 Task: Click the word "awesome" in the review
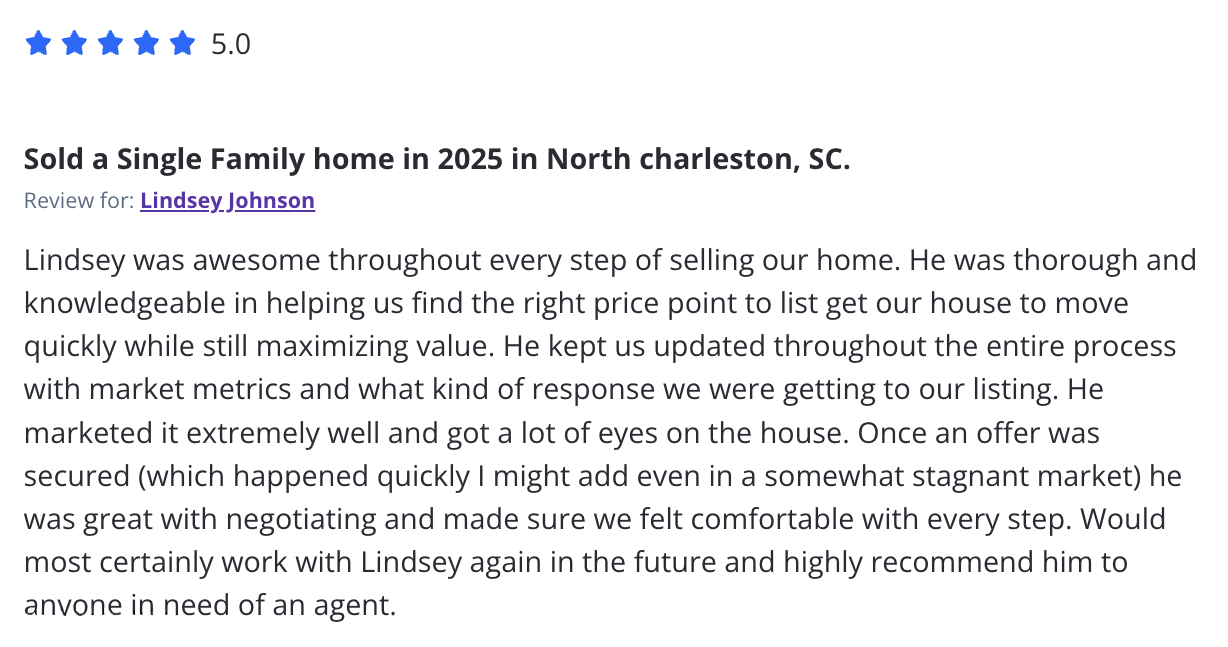[254, 261]
